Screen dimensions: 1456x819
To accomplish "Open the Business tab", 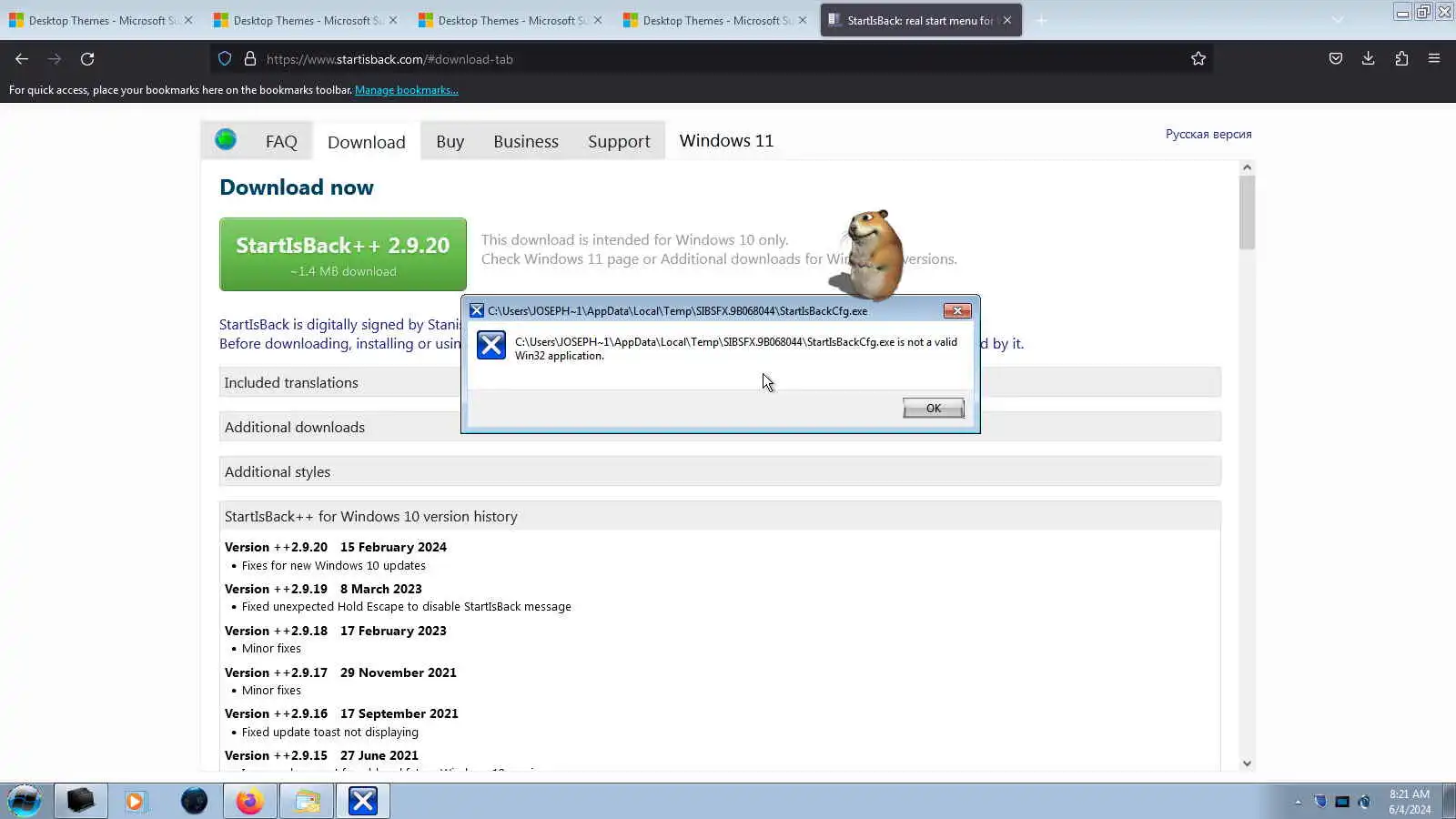I will [x=526, y=141].
